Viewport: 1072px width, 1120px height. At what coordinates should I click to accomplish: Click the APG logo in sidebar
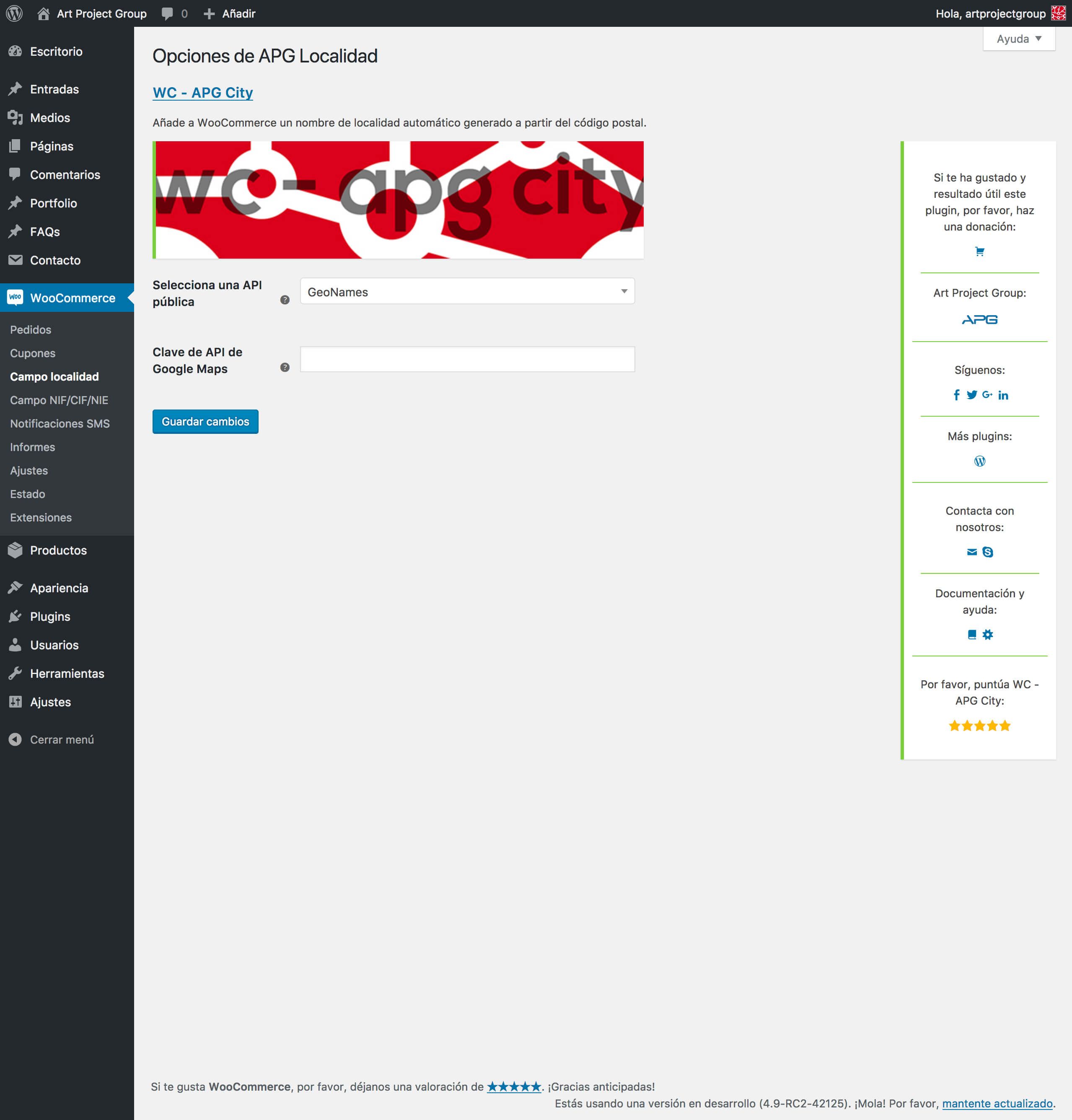tap(979, 319)
